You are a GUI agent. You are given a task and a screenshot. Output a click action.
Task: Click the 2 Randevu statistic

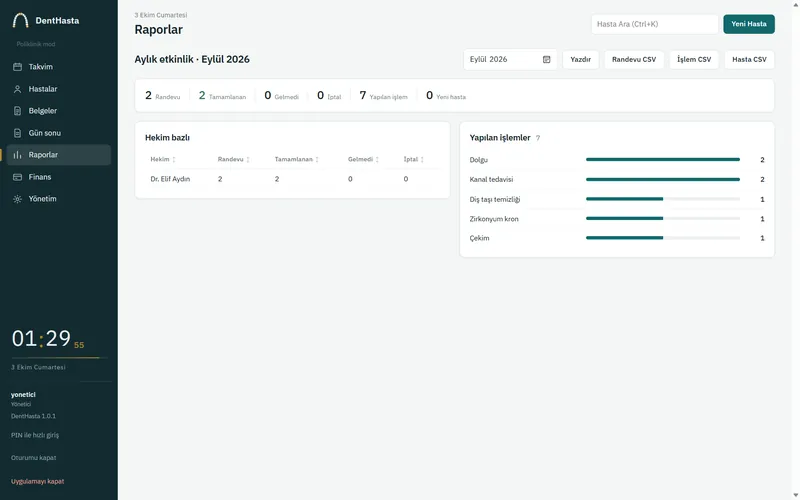(x=163, y=95)
